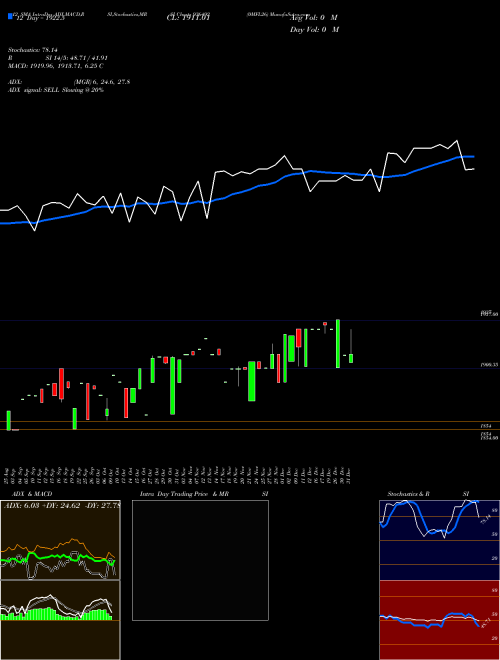The image size is (500, 660).
Task: Click the blue SMA line's right end
Action: (x=474, y=157)
